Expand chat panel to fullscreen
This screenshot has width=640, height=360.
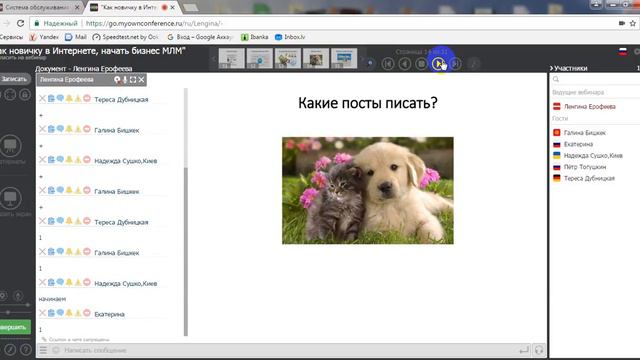133,80
